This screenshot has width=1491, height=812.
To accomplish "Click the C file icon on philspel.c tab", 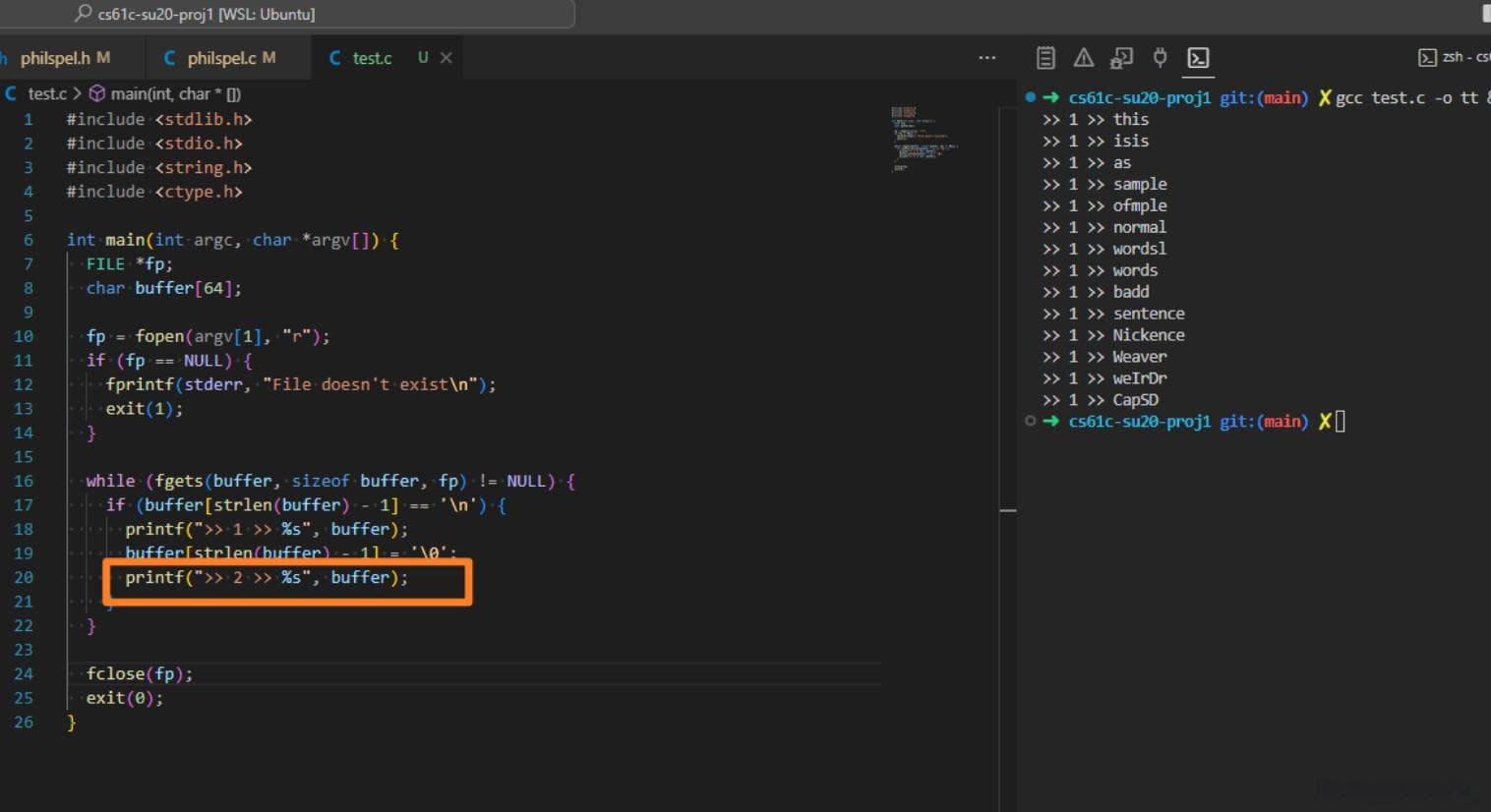I will click(x=170, y=58).
